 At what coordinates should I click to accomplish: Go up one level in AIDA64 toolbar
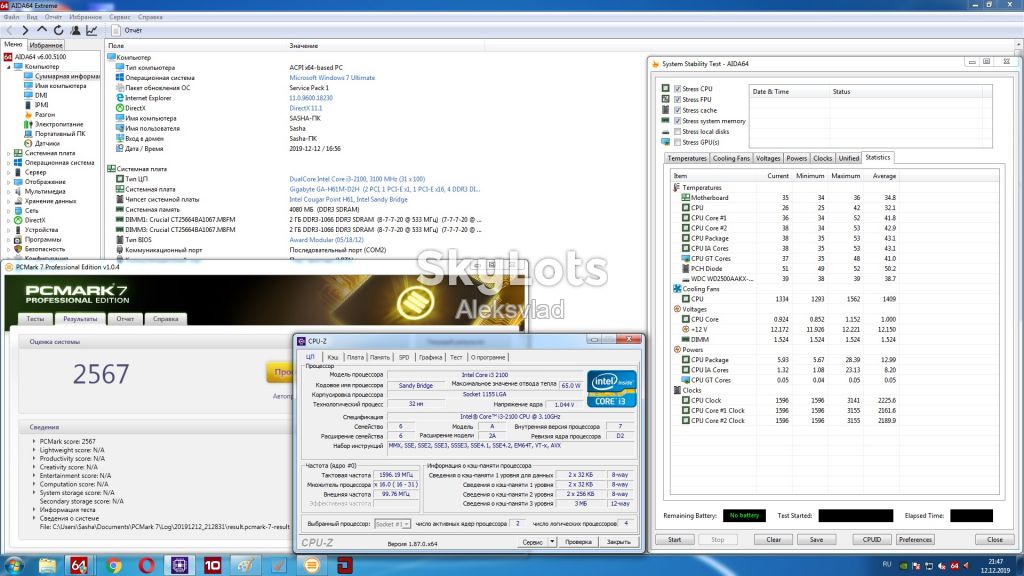42,30
